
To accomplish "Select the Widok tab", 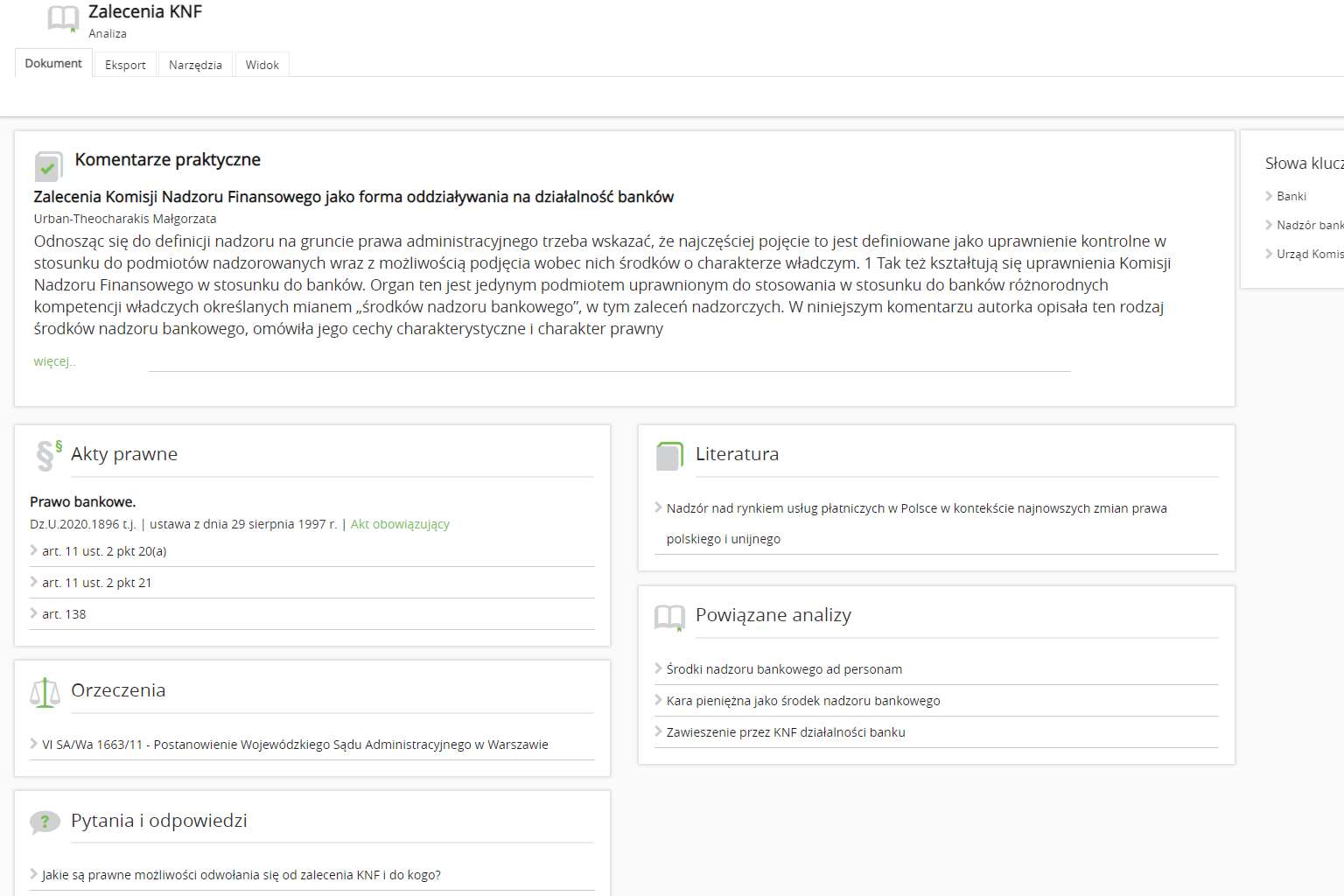I will pyautogui.click(x=262, y=65).
